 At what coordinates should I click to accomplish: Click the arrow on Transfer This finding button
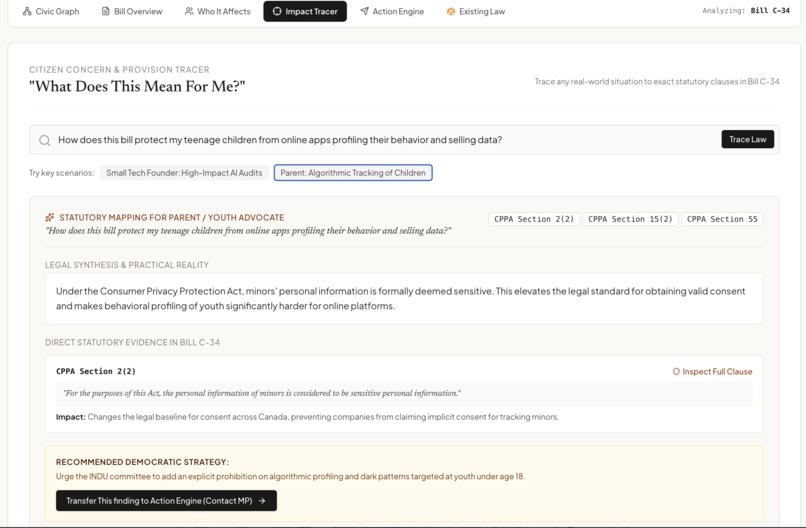pyautogui.click(x=262, y=501)
